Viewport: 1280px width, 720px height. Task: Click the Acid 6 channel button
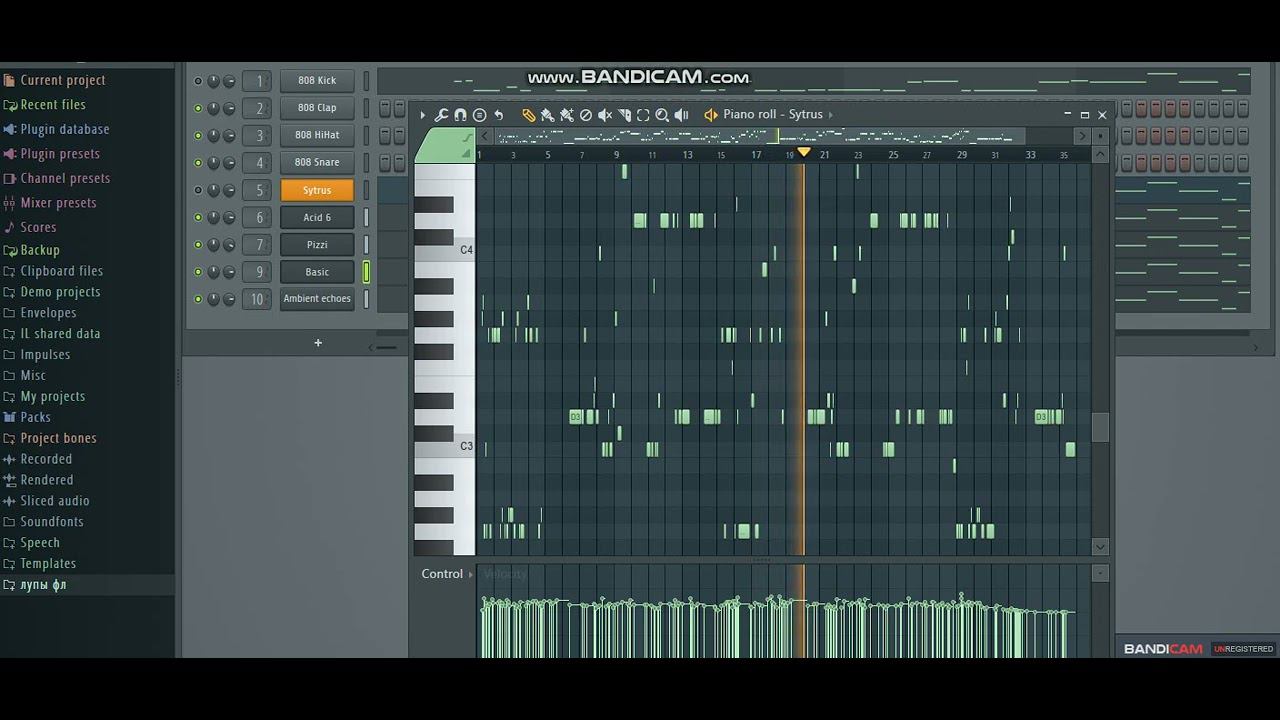tap(317, 217)
